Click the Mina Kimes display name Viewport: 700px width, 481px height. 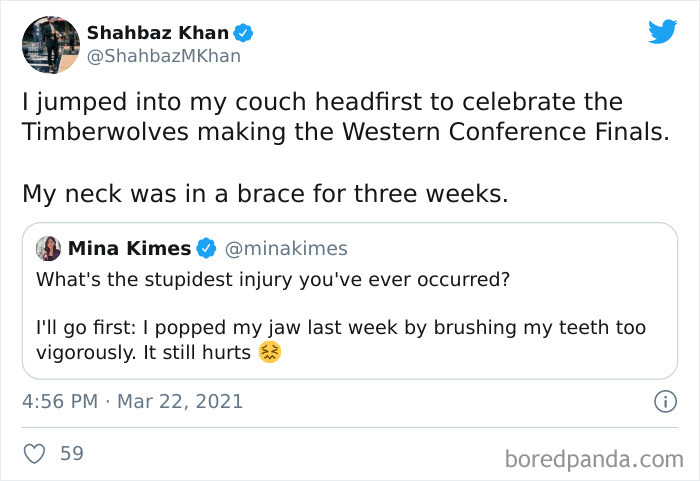pyautogui.click(x=129, y=248)
